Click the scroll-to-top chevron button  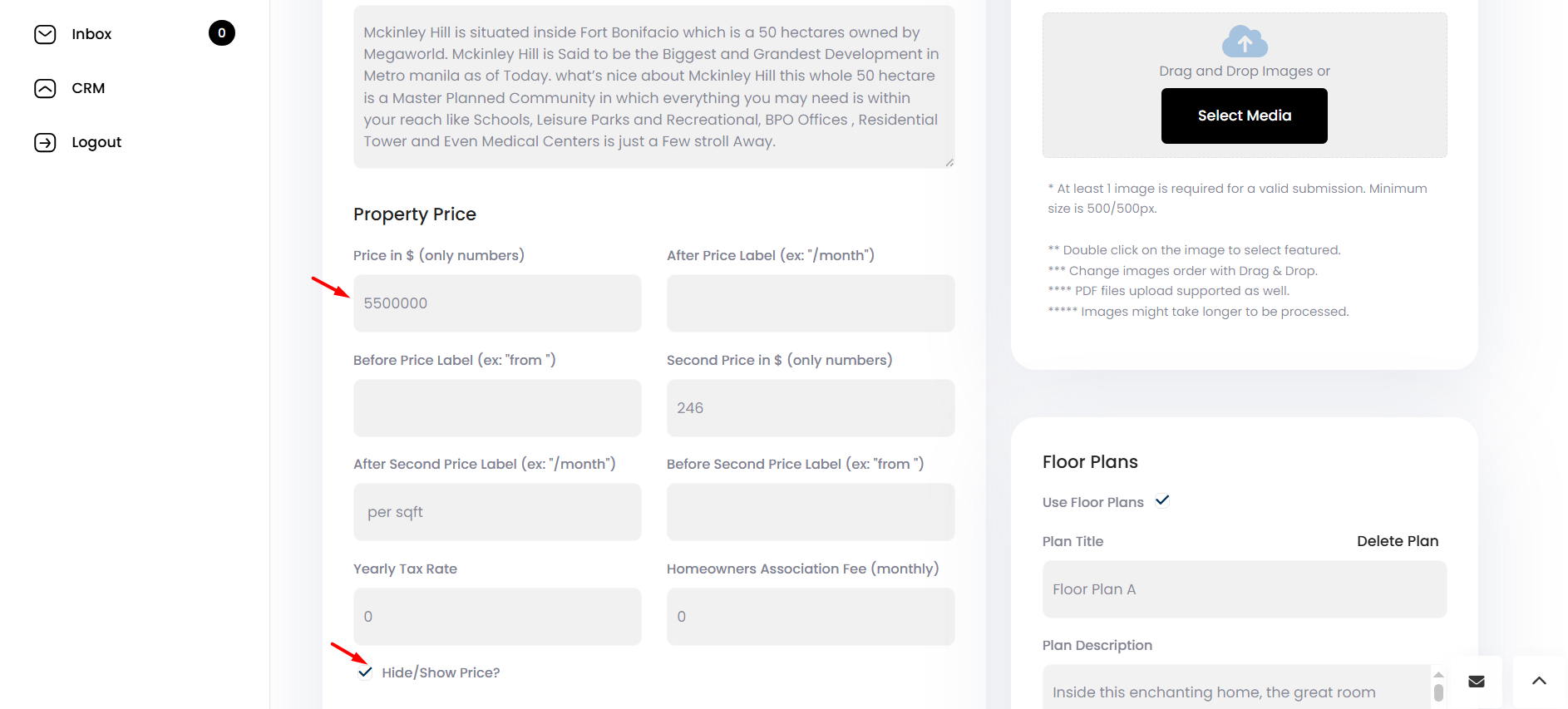point(1539,682)
